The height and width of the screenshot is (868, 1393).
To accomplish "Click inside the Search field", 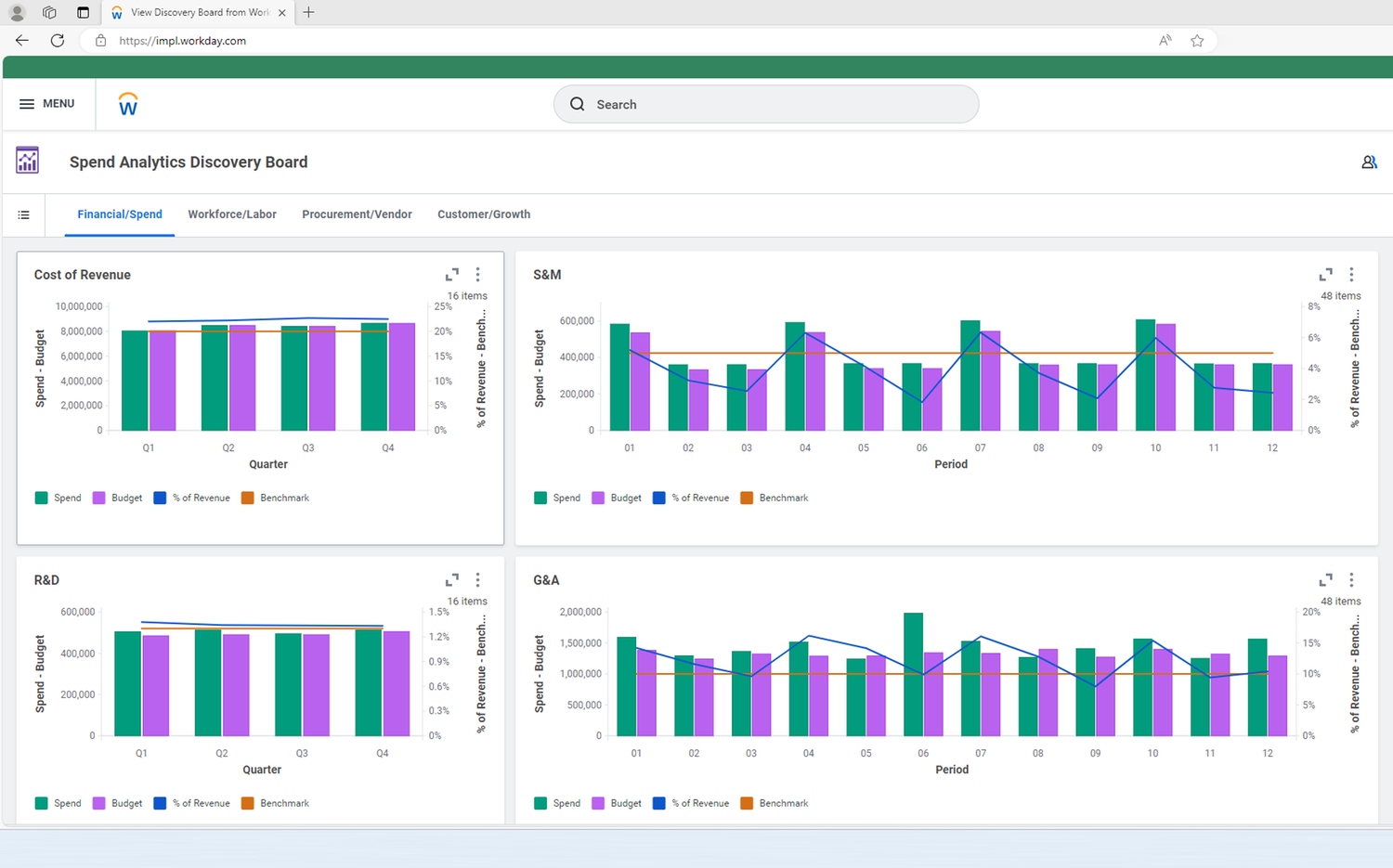I will (x=765, y=104).
